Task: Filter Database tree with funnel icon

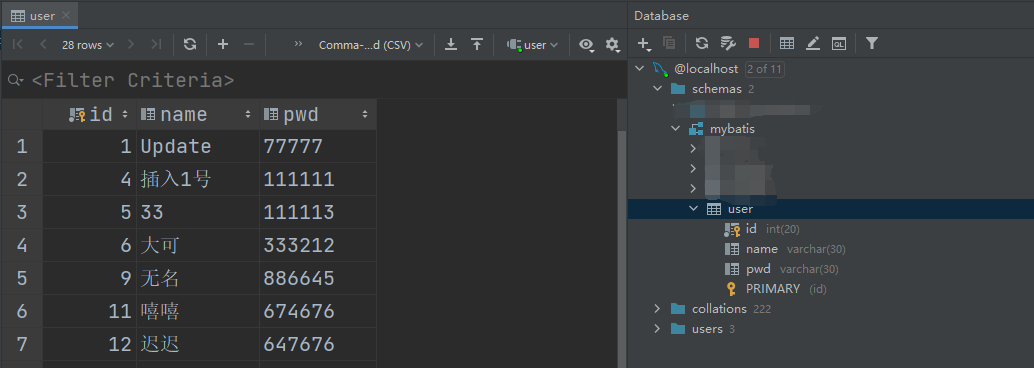Action: pyautogui.click(x=872, y=44)
